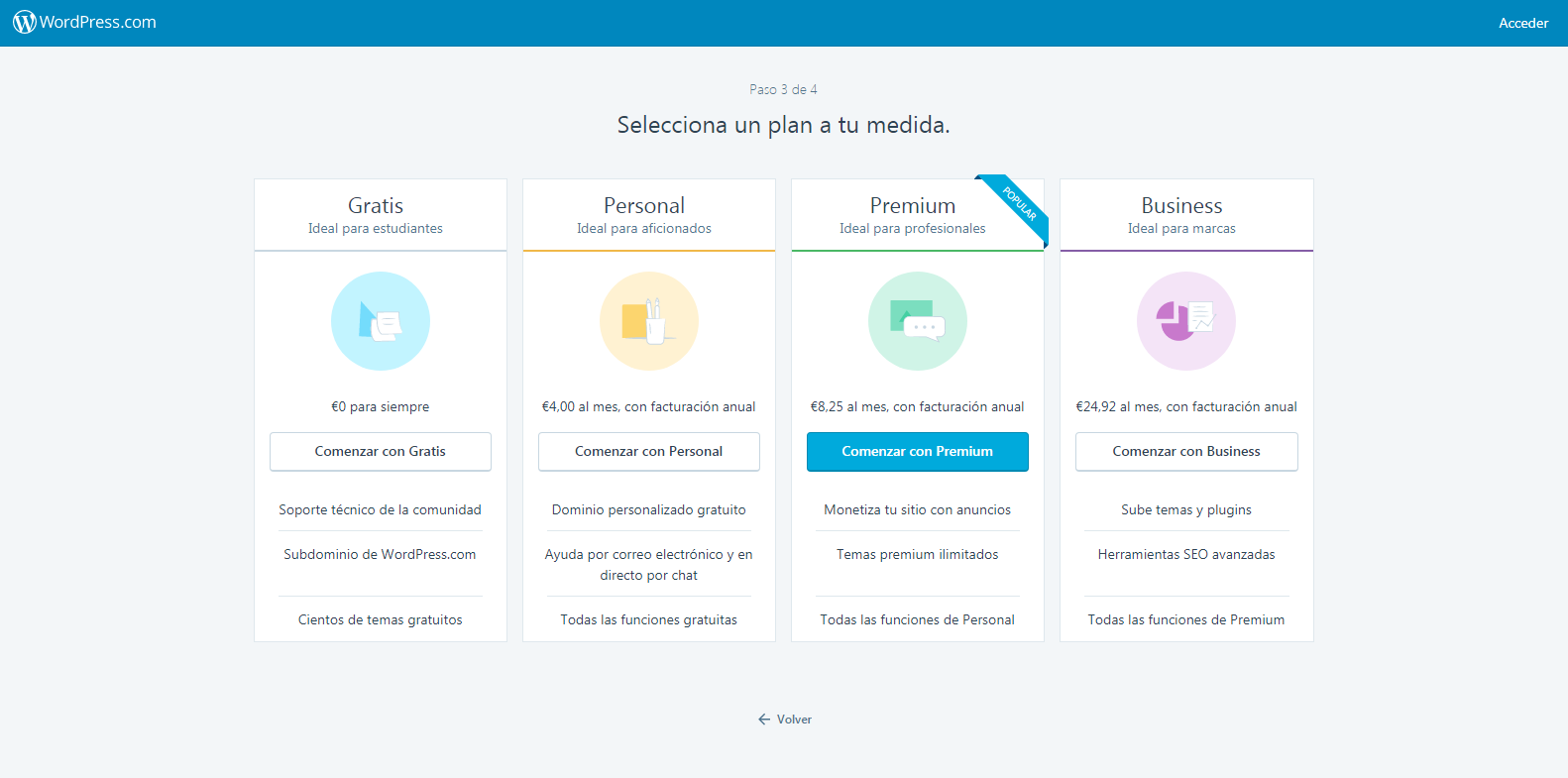Click 'Subdominio de WordPress.com' feature
Image resolution: width=1568 pixels, height=778 pixels.
coord(381,554)
